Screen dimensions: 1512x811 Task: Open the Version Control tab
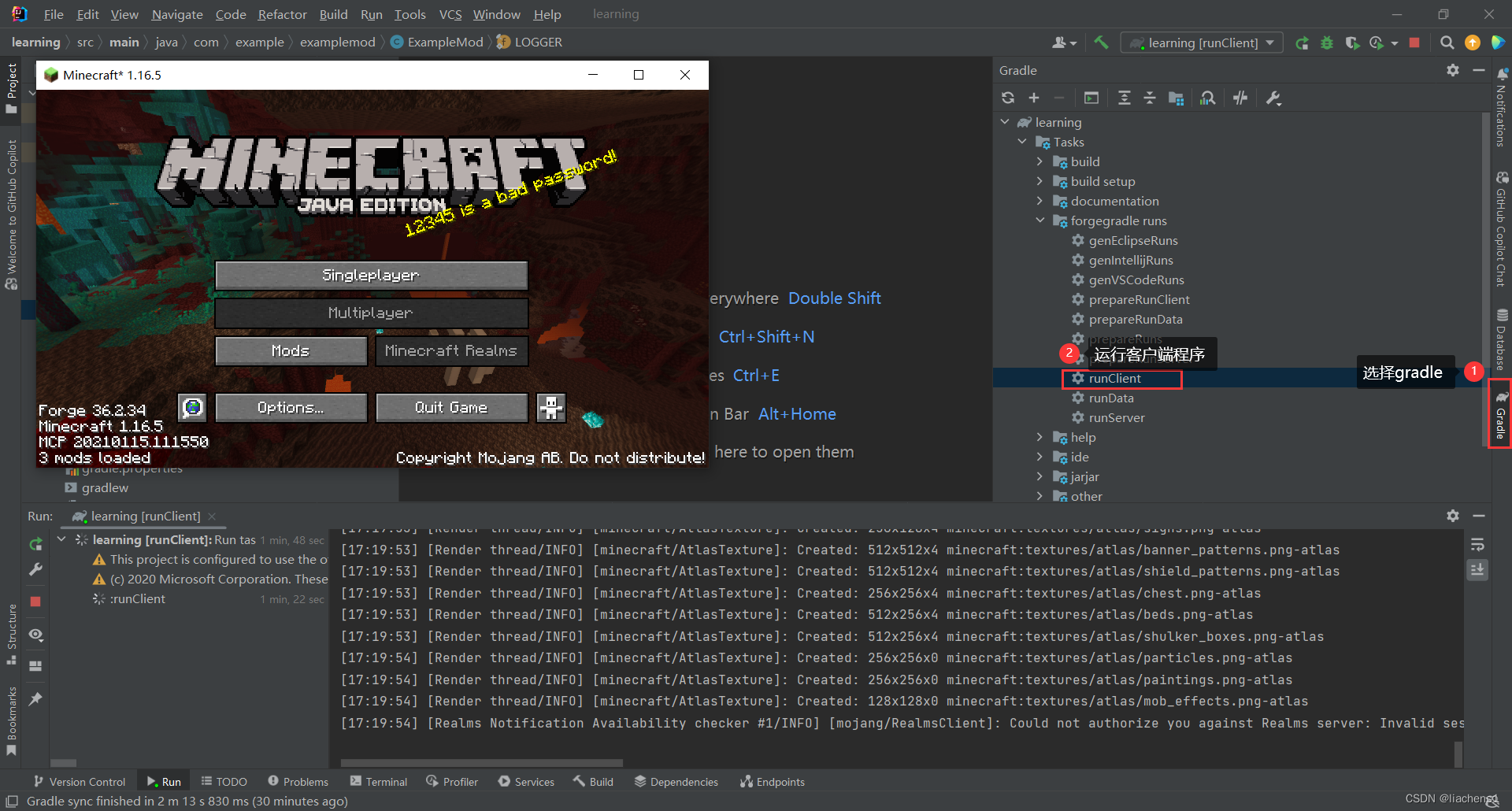(80, 782)
